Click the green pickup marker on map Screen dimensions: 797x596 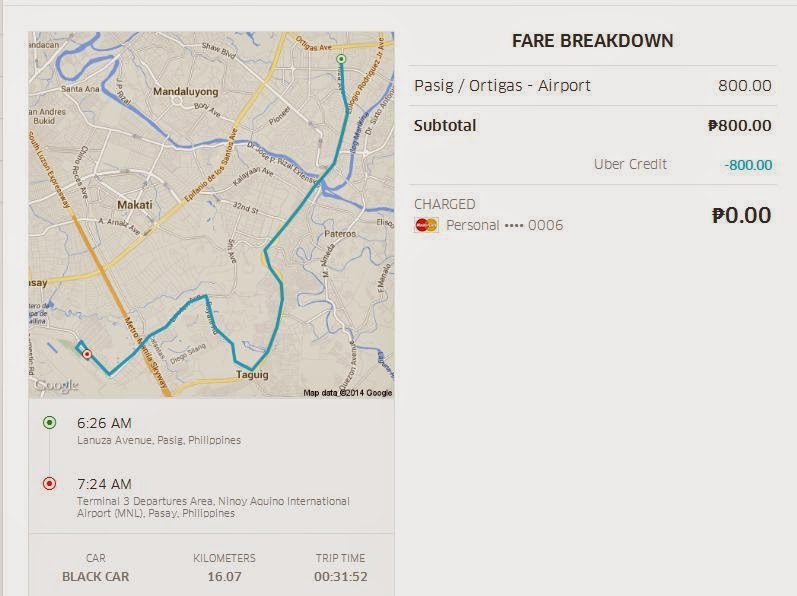tap(340, 60)
